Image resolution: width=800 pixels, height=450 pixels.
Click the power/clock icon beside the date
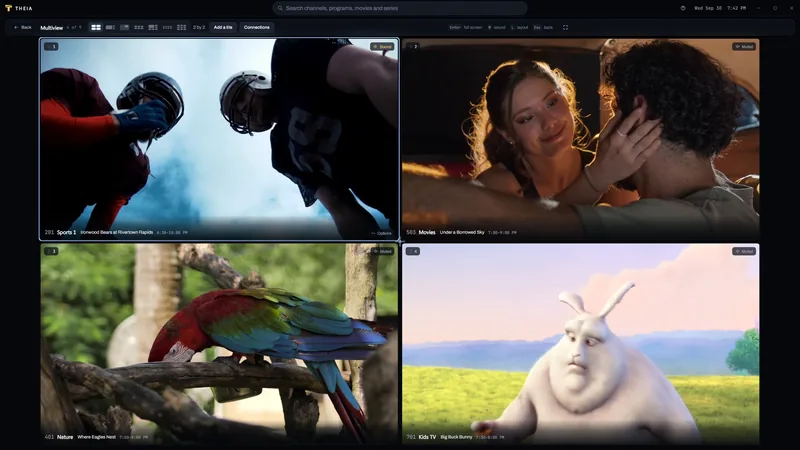(x=683, y=8)
